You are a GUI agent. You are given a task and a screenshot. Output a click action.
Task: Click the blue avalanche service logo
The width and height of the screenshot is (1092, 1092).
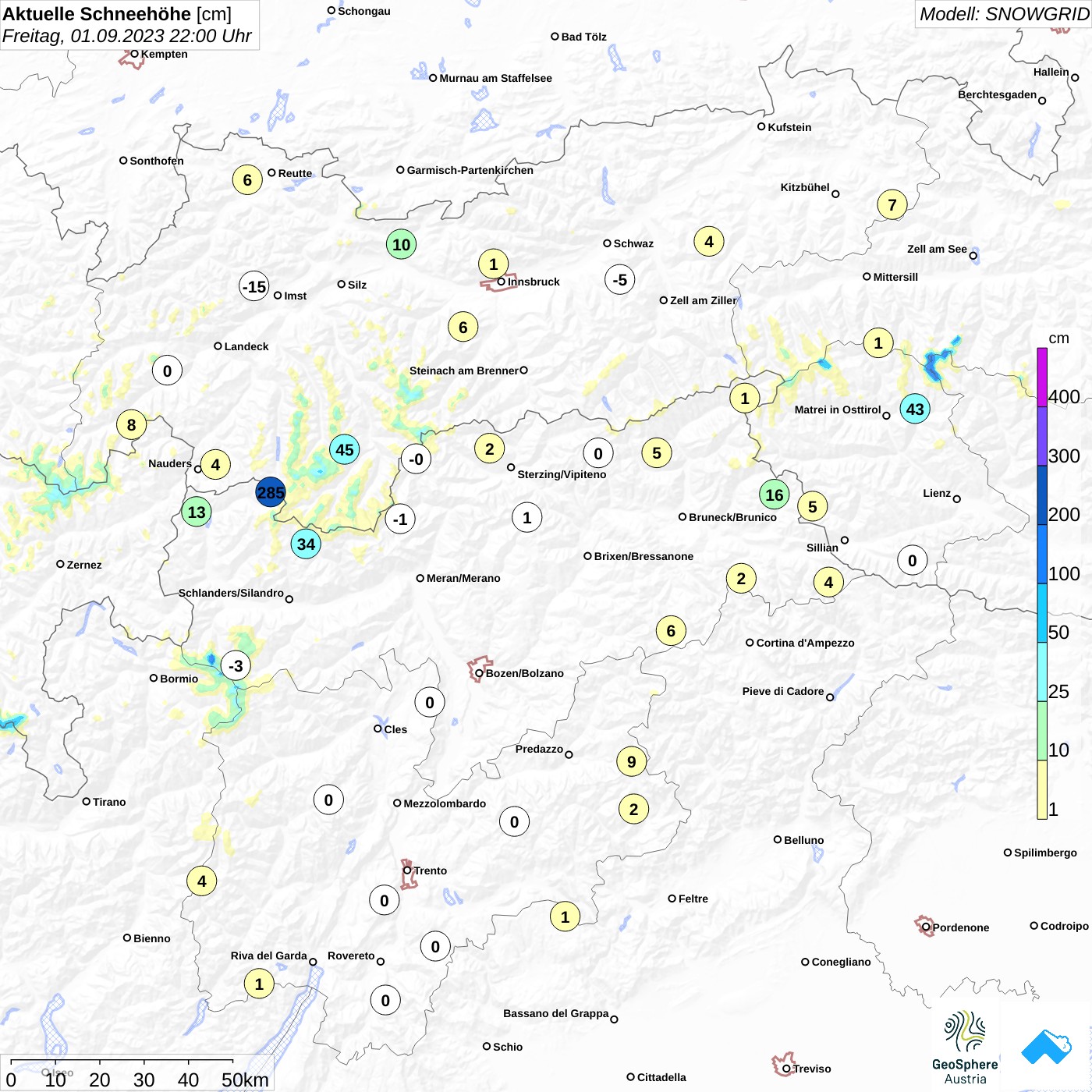tap(1047, 1047)
